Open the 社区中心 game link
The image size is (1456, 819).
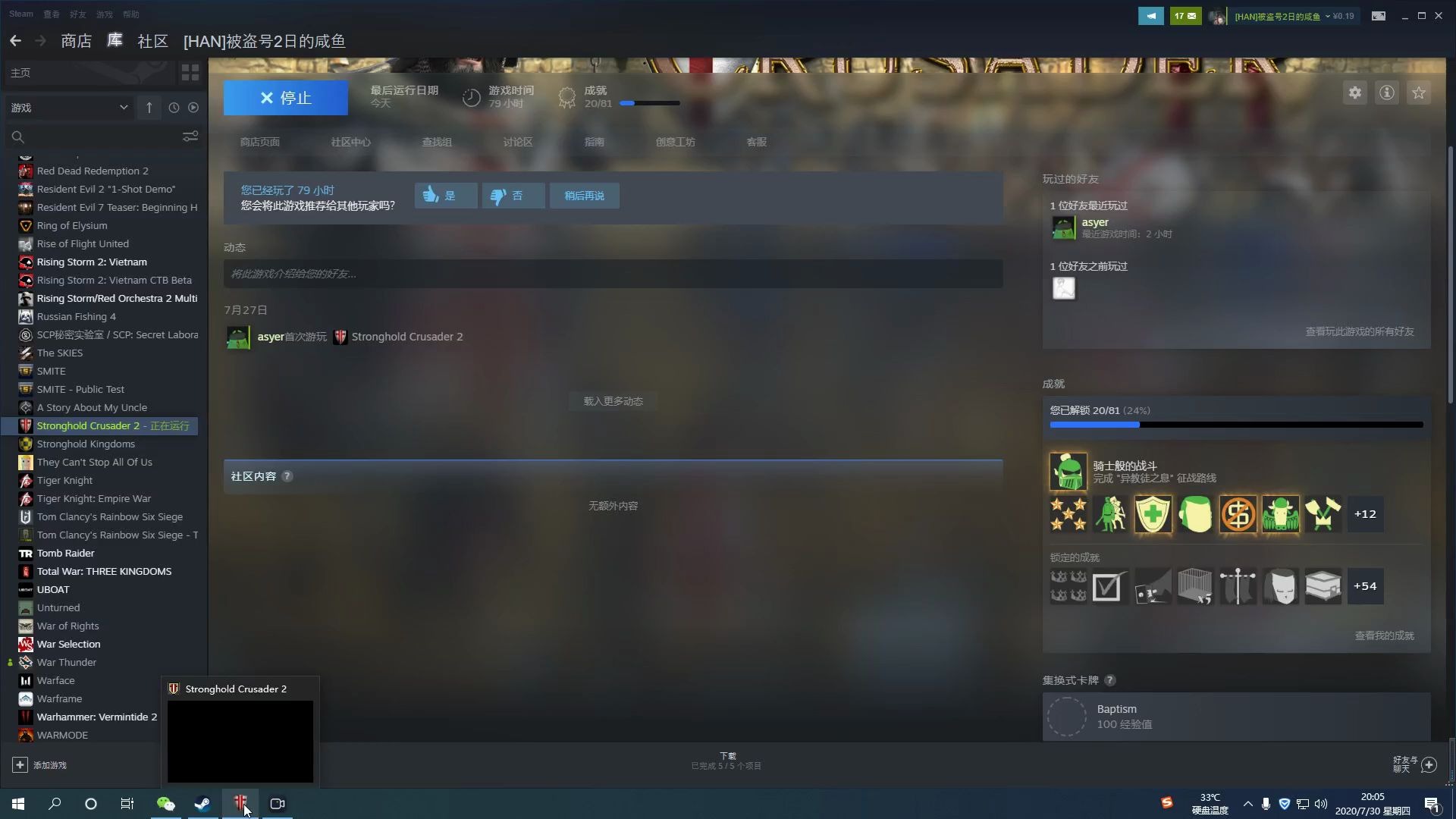tap(351, 142)
